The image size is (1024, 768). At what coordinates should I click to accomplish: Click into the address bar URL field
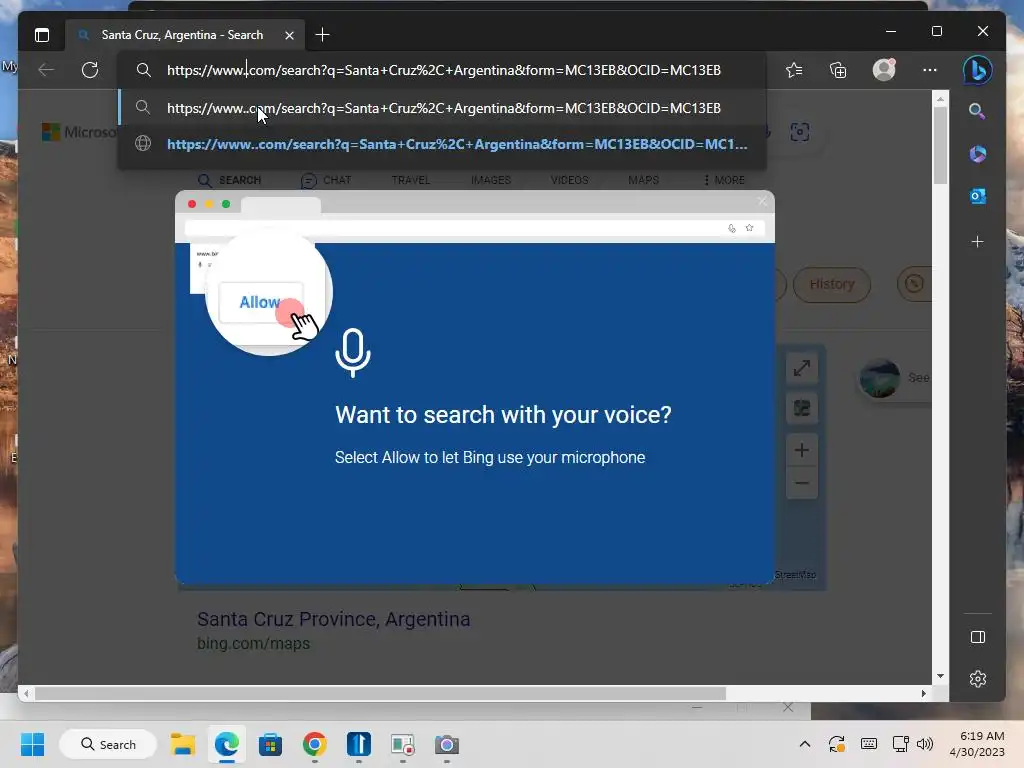tap(444, 70)
